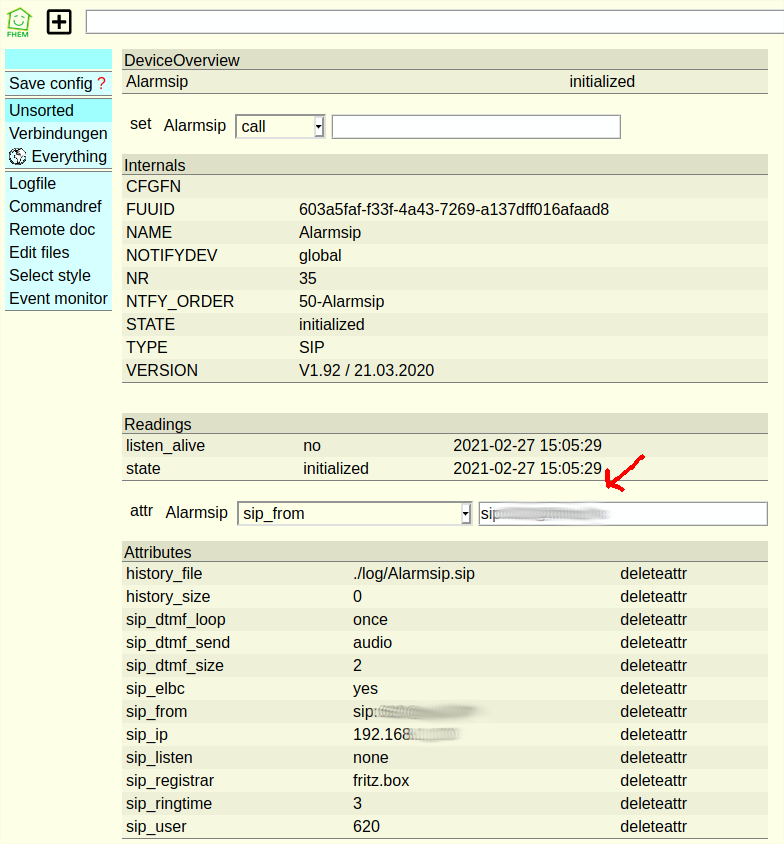Viewport: 784px width, 844px height.
Task: Click the FHEM house logo icon
Action: pyautogui.click(x=18, y=22)
